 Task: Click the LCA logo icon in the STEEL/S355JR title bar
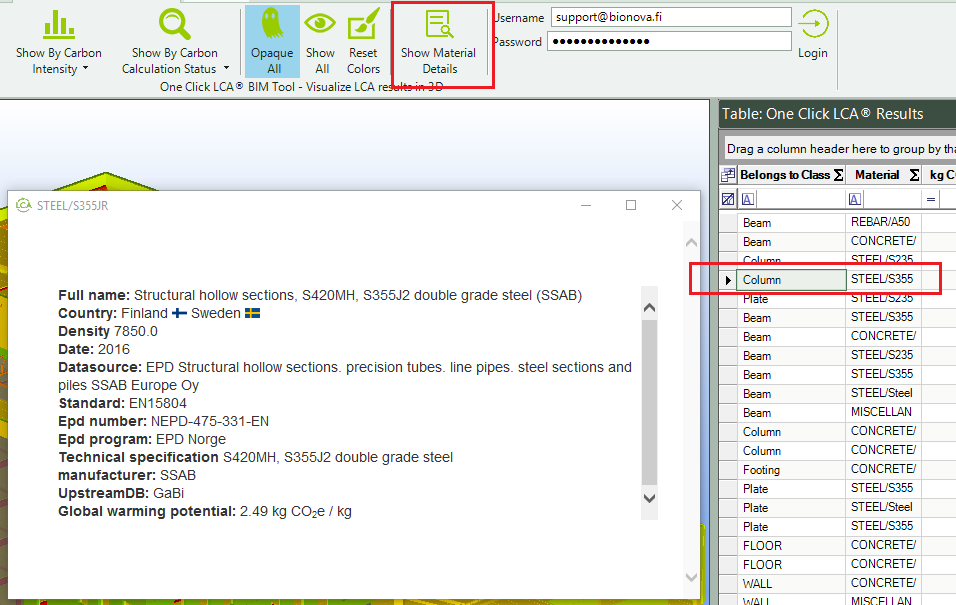[23, 205]
